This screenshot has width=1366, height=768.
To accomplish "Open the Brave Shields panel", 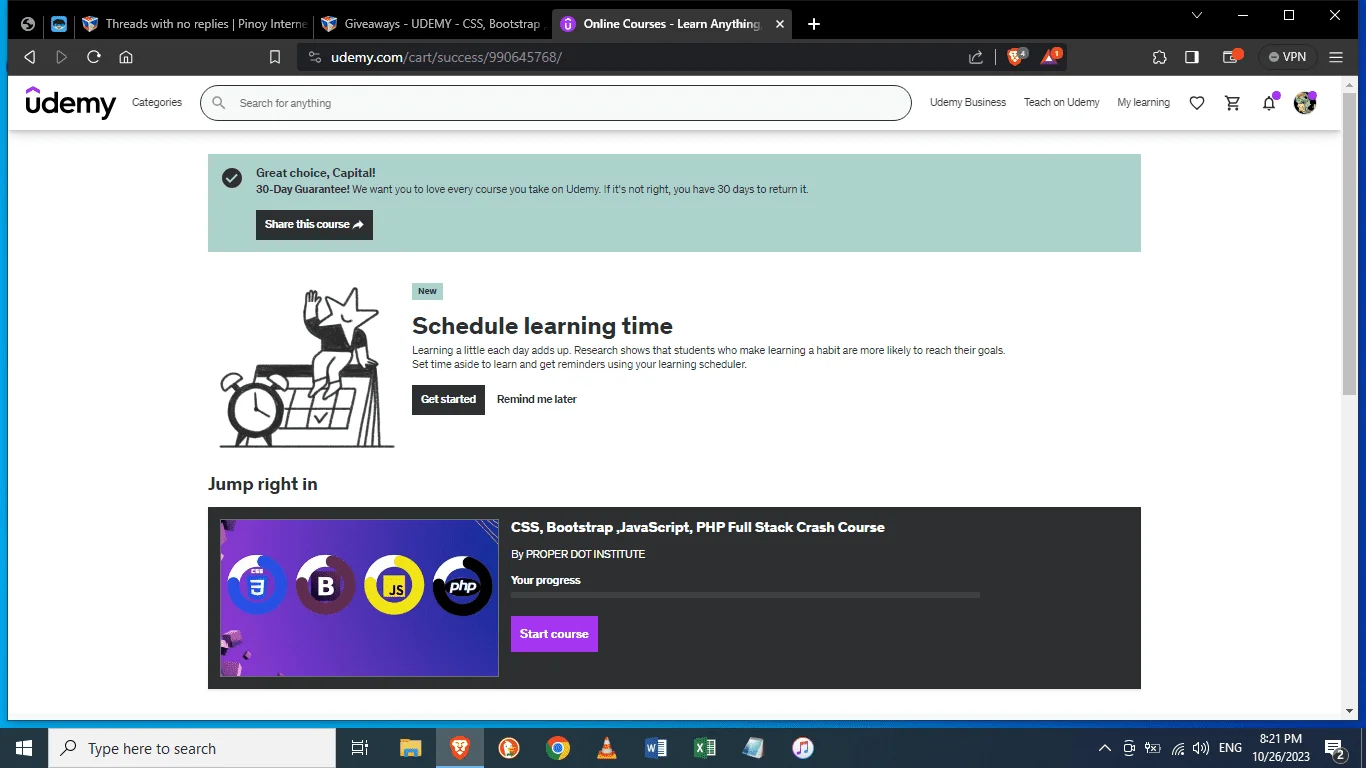I will 1016,57.
